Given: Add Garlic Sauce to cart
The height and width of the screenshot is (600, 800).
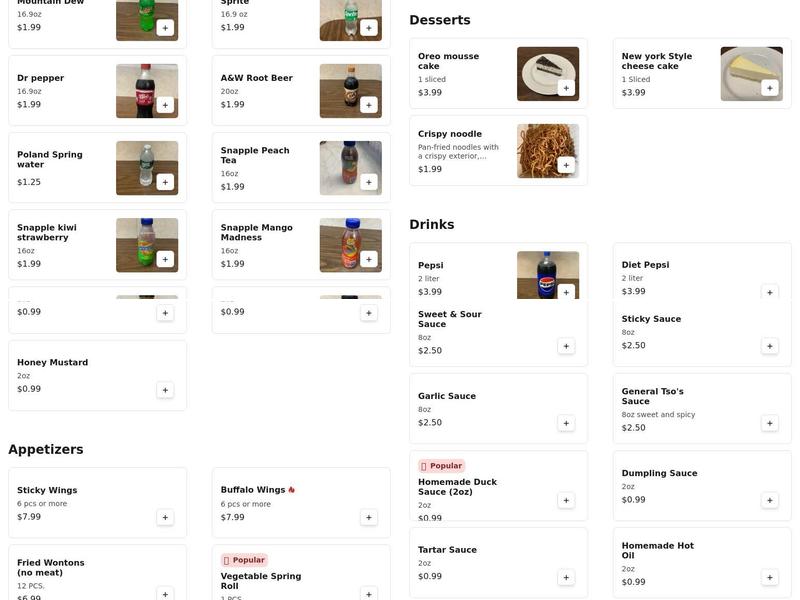Looking at the screenshot, I should pos(566,423).
